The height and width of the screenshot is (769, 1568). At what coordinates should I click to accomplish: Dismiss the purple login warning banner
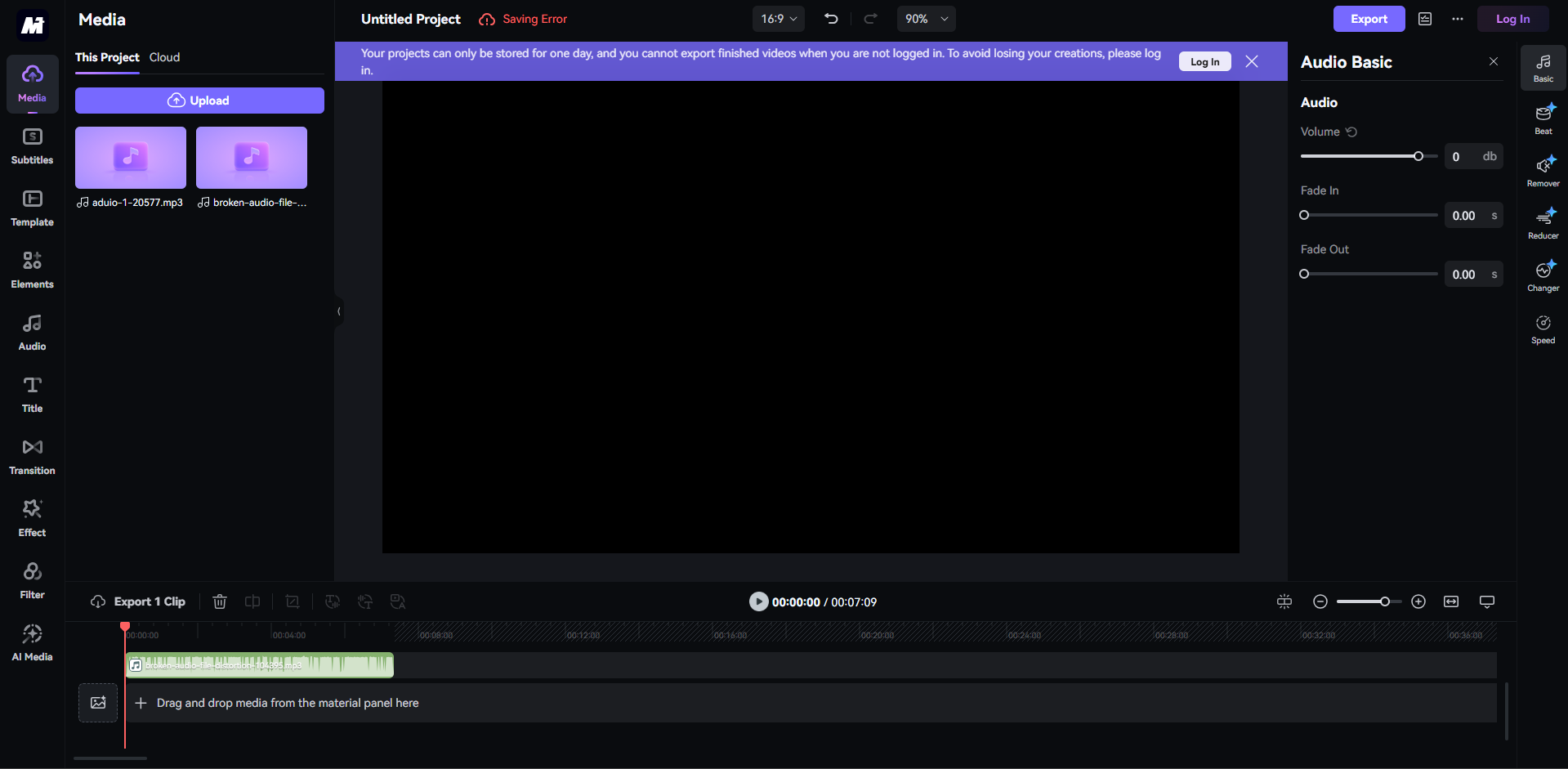pos(1252,61)
